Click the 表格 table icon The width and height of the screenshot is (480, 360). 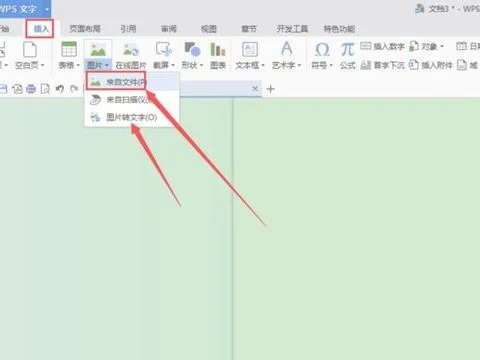tap(69, 50)
